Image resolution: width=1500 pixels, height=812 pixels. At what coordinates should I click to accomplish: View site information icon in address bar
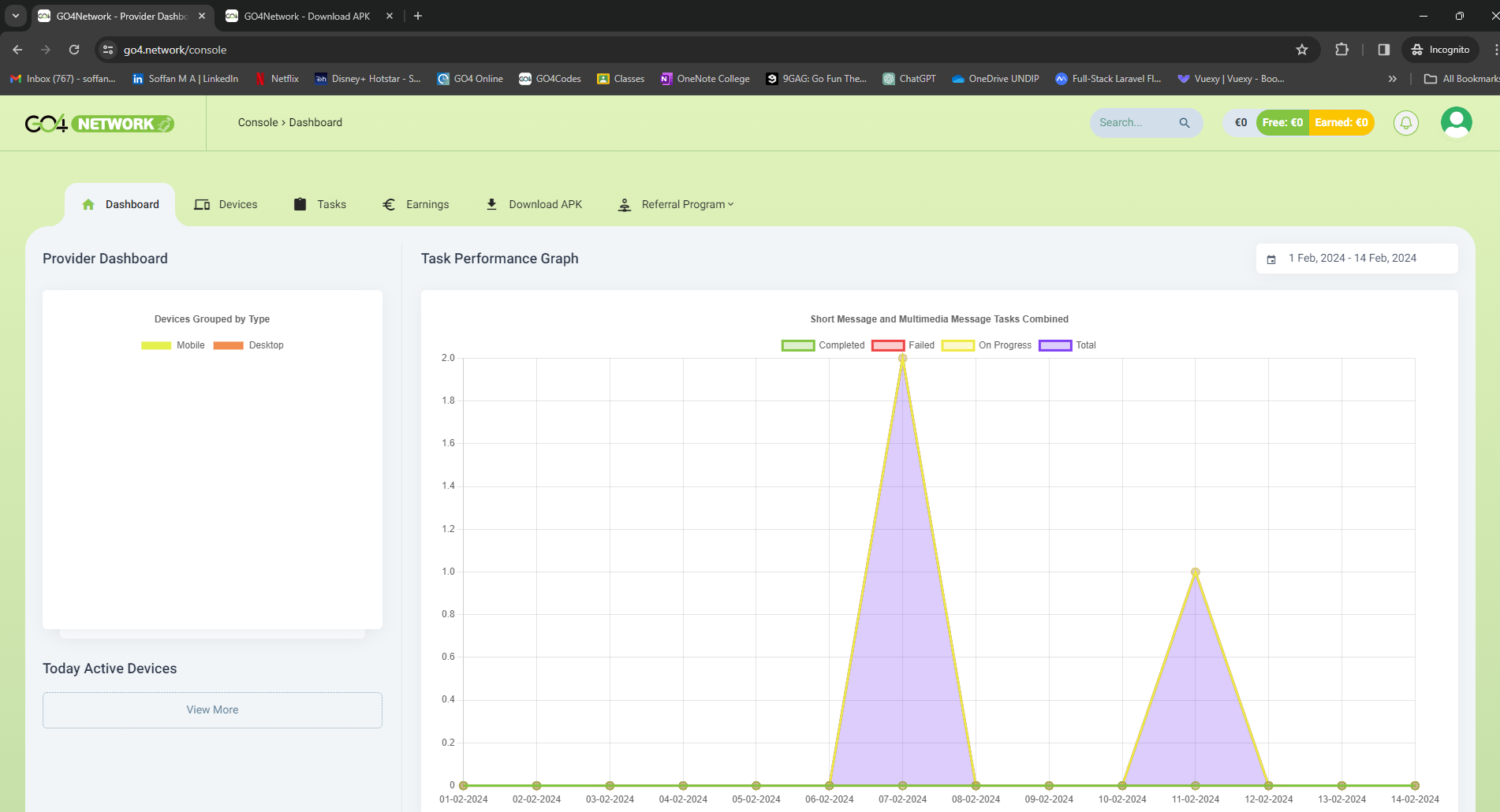coord(108,50)
